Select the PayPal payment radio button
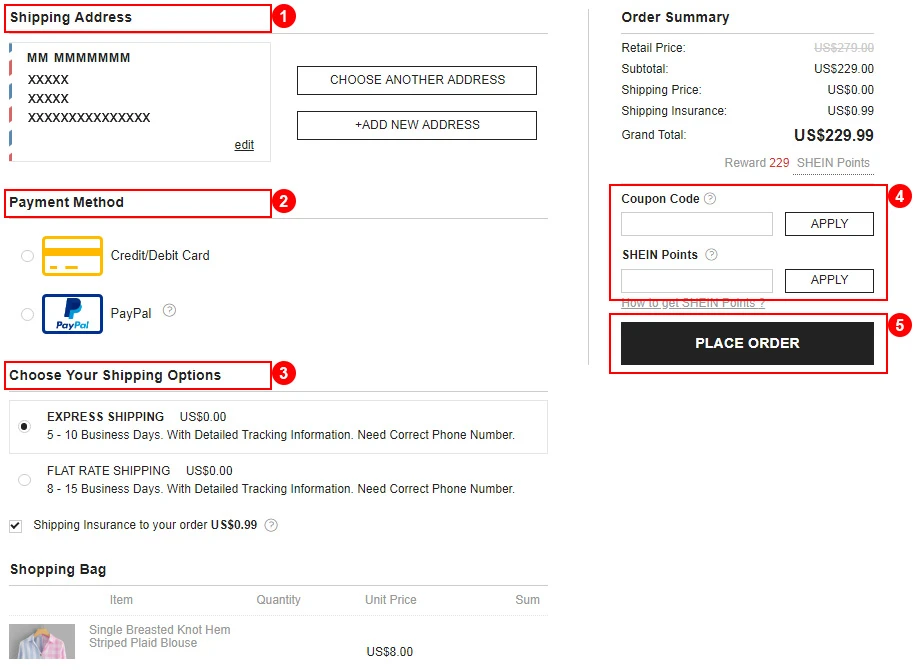 click(27, 313)
